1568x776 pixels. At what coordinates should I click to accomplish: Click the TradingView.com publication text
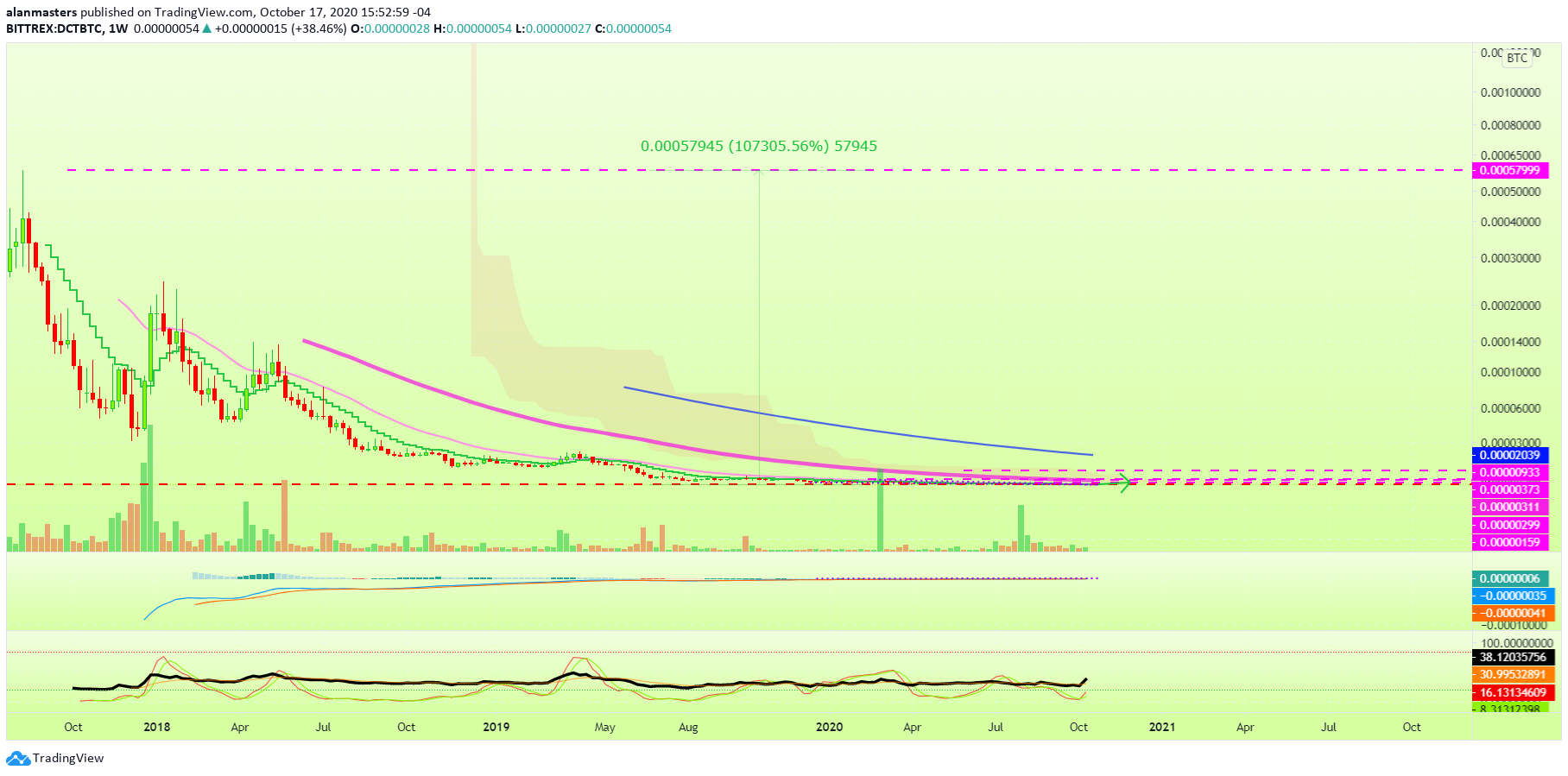(x=205, y=12)
